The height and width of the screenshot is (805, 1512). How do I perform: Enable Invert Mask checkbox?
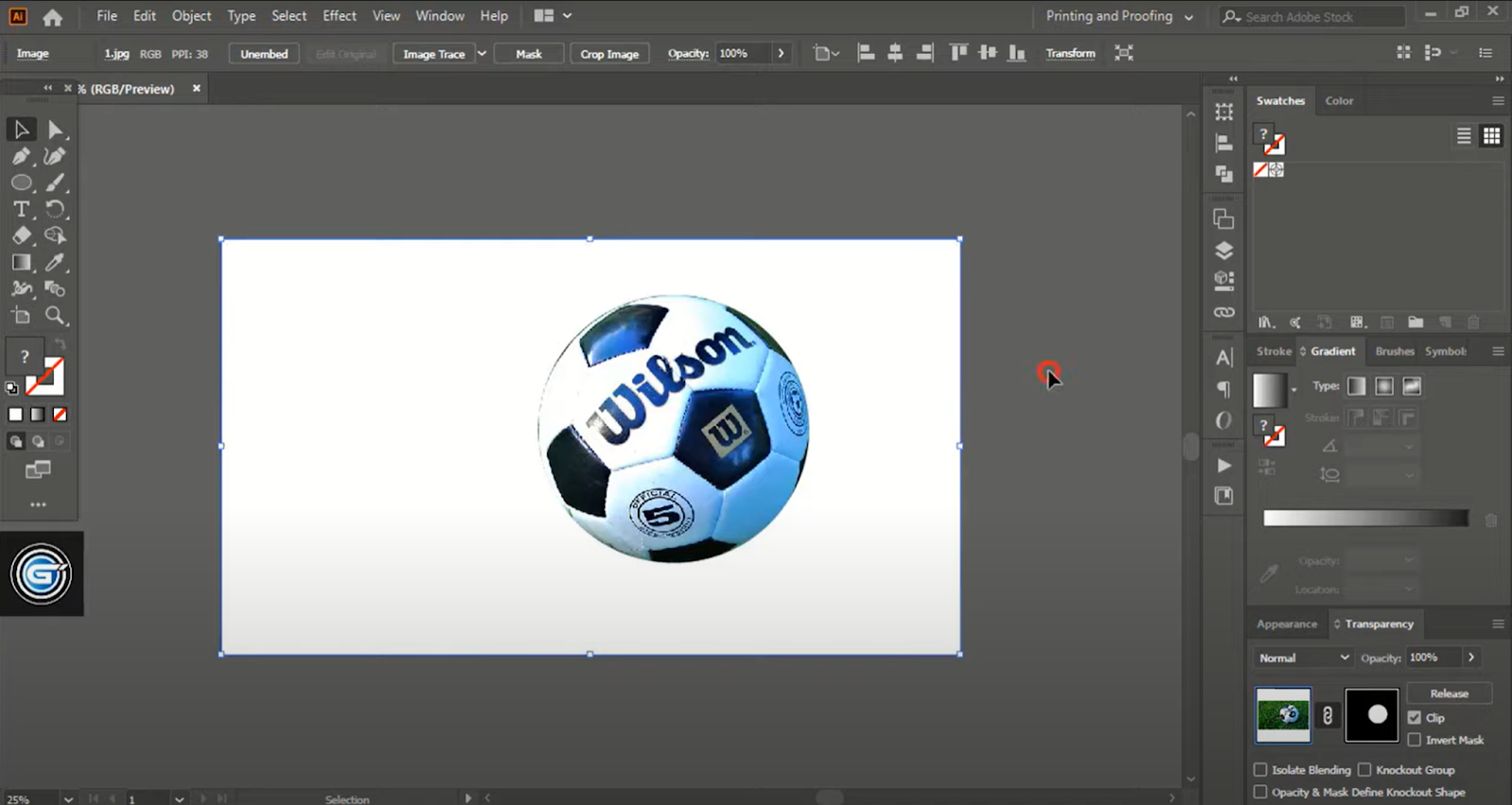[x=1415, y=740]
